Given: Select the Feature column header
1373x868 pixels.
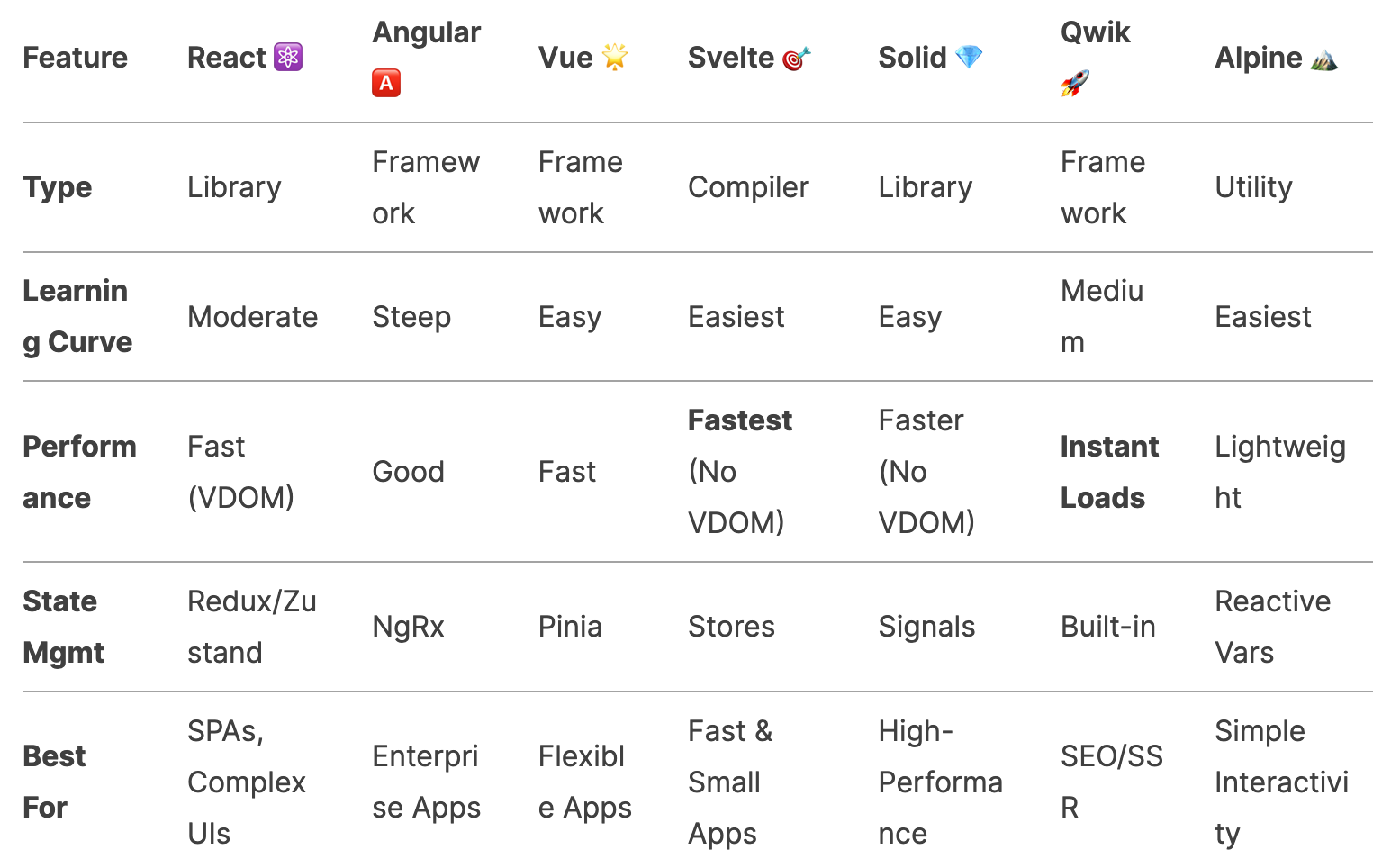Looking at the screenshot, I should tap(76, 58).
